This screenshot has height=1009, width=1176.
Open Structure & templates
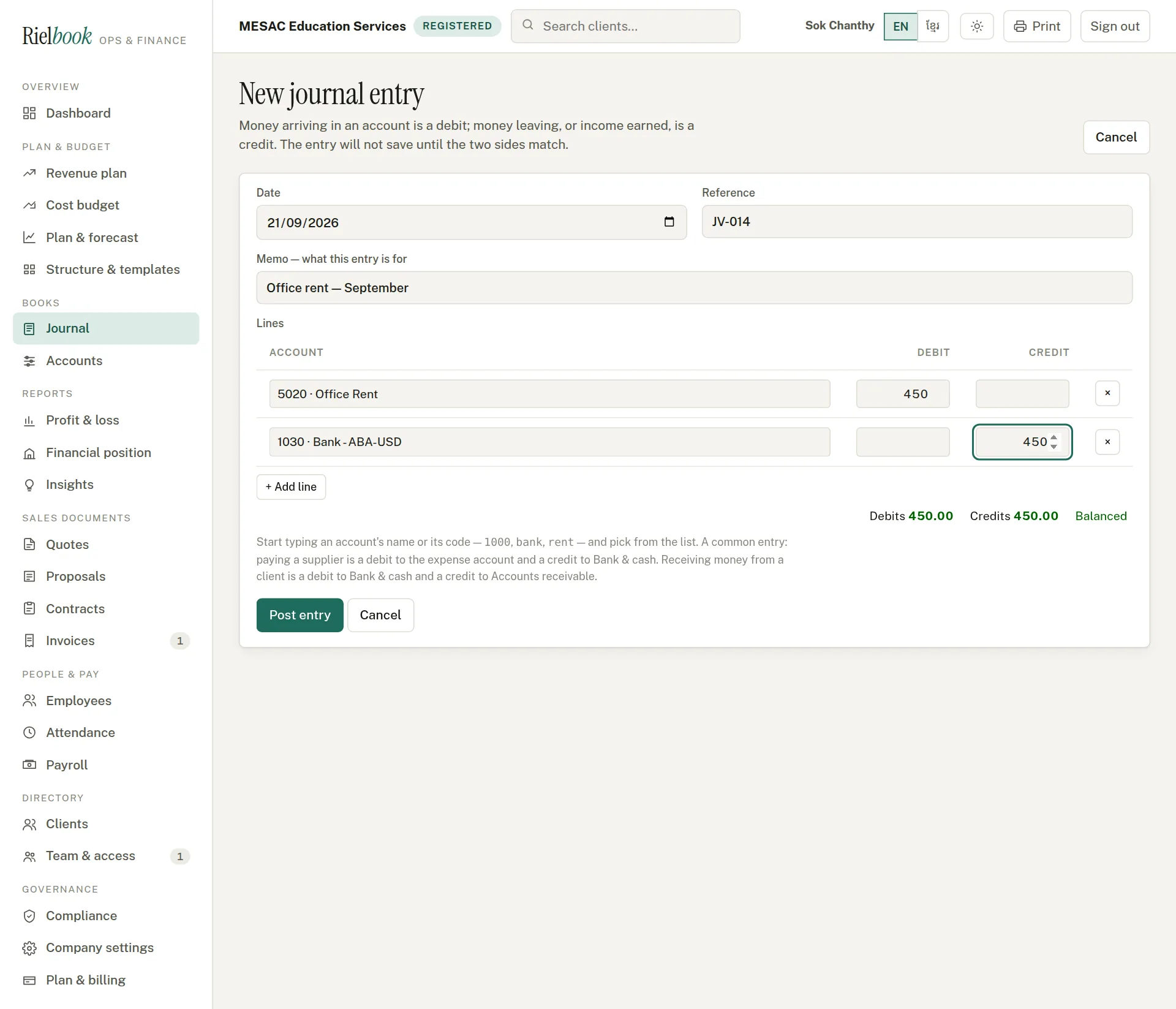[106, 270]
